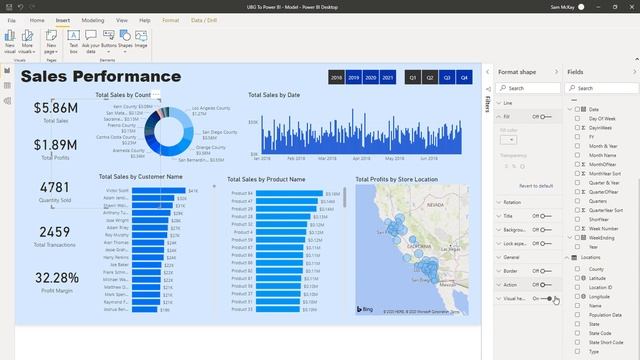Click the product chart vertical scrollbar
This screenshot has height=360, width=640.
coord(345,197)
